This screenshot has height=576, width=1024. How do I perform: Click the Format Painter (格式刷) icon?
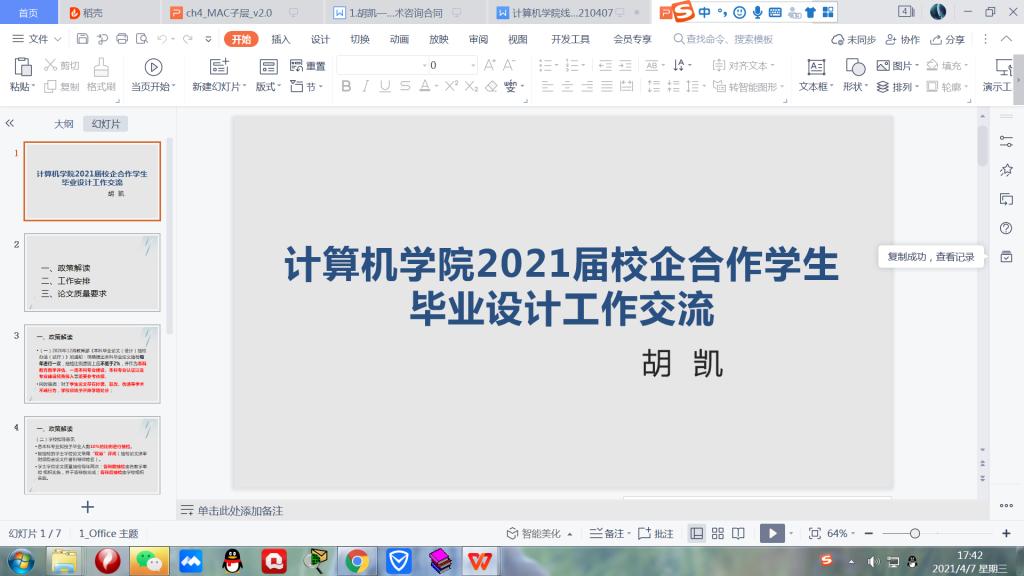click(101, 66)
